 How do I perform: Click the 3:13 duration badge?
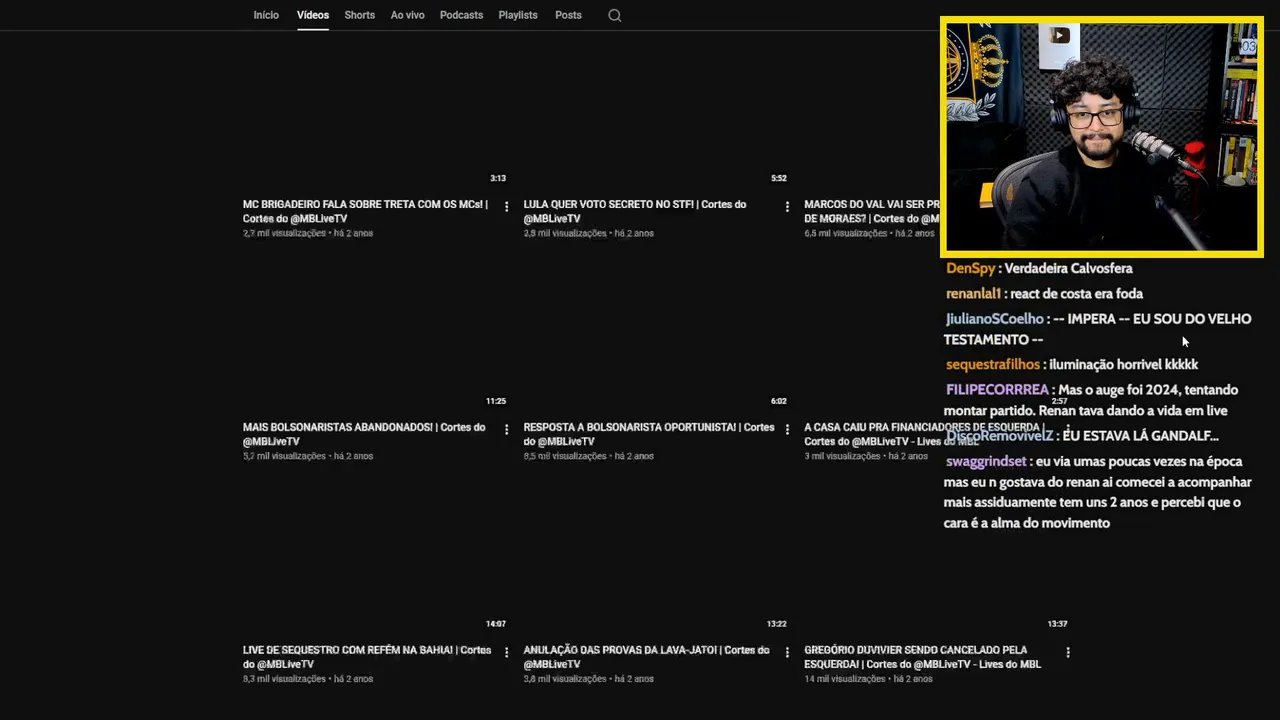498,178
